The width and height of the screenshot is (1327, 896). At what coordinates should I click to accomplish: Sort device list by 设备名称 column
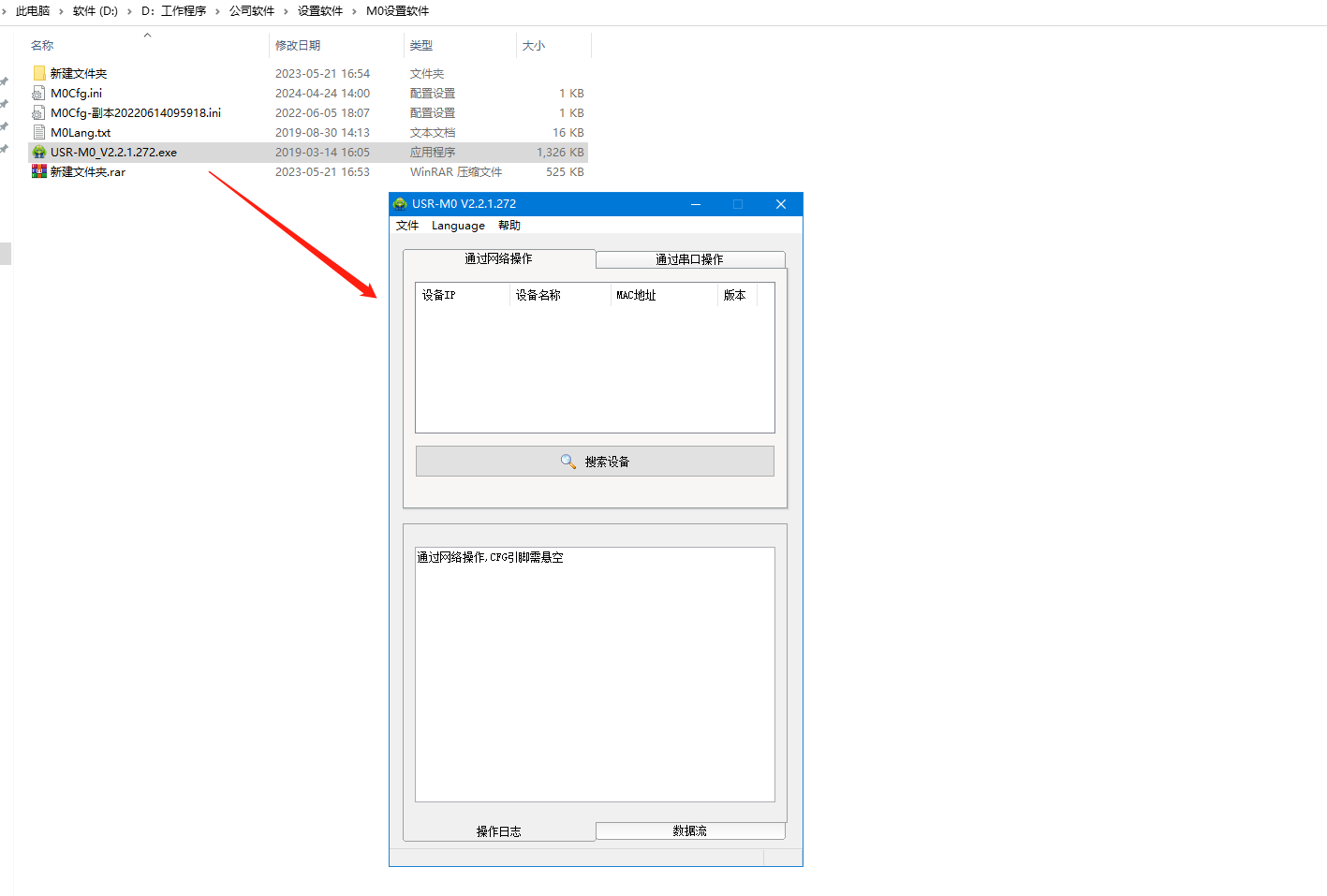(x=560, y=295)
